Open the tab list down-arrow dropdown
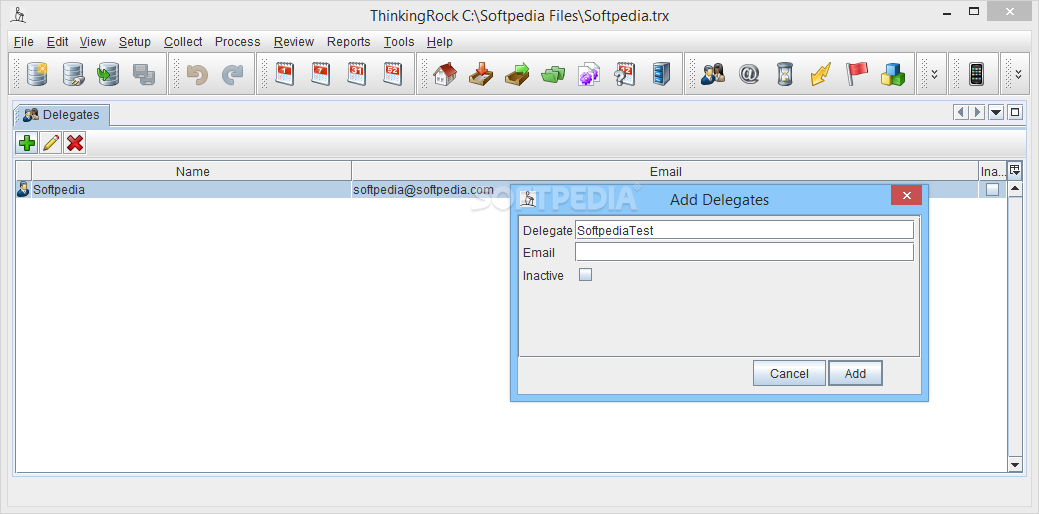1039x514 pixels. coord(996,113)
